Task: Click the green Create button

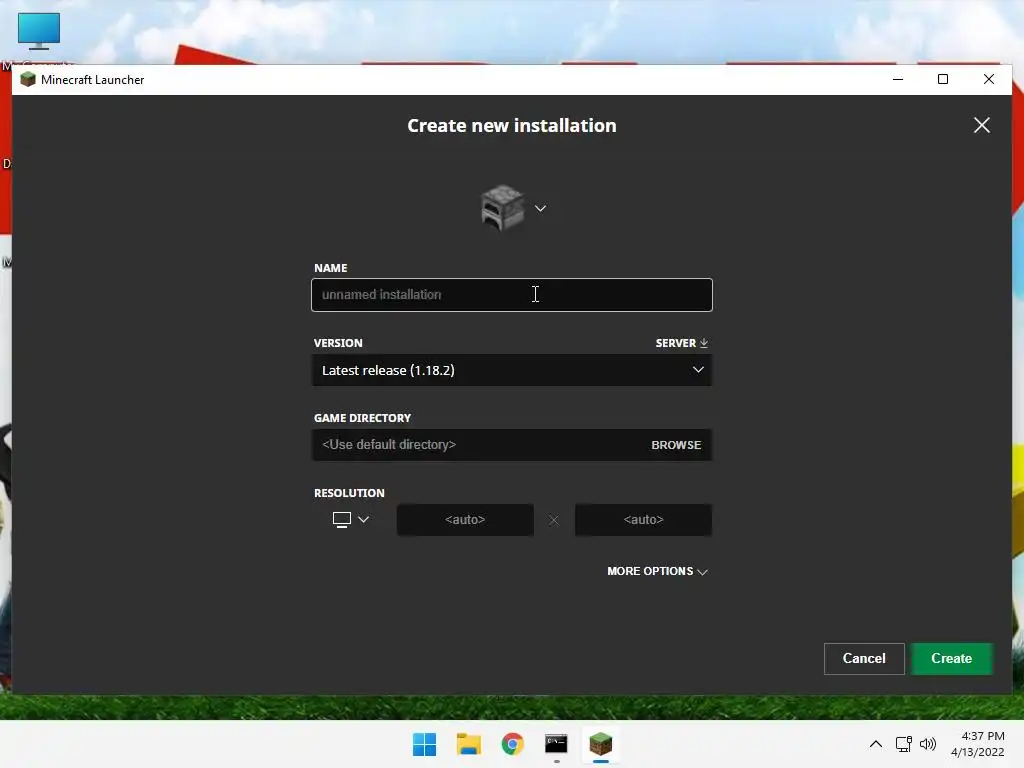Action: click(x=952, y=658)
